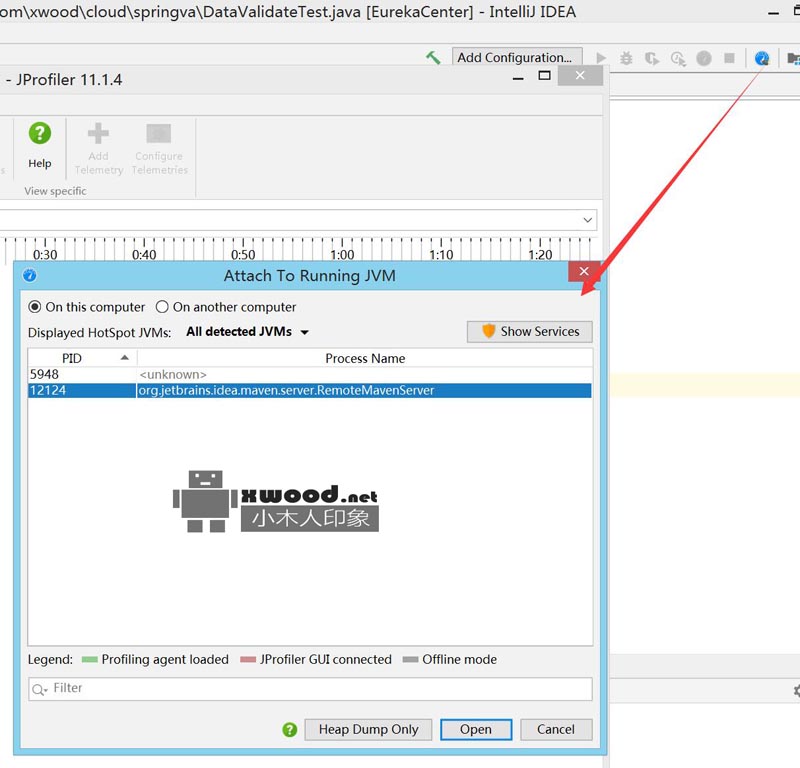Click the gear icon at IntelliJ right edge
The width and height of the screenshot is (800, 768).
[796, 690]
